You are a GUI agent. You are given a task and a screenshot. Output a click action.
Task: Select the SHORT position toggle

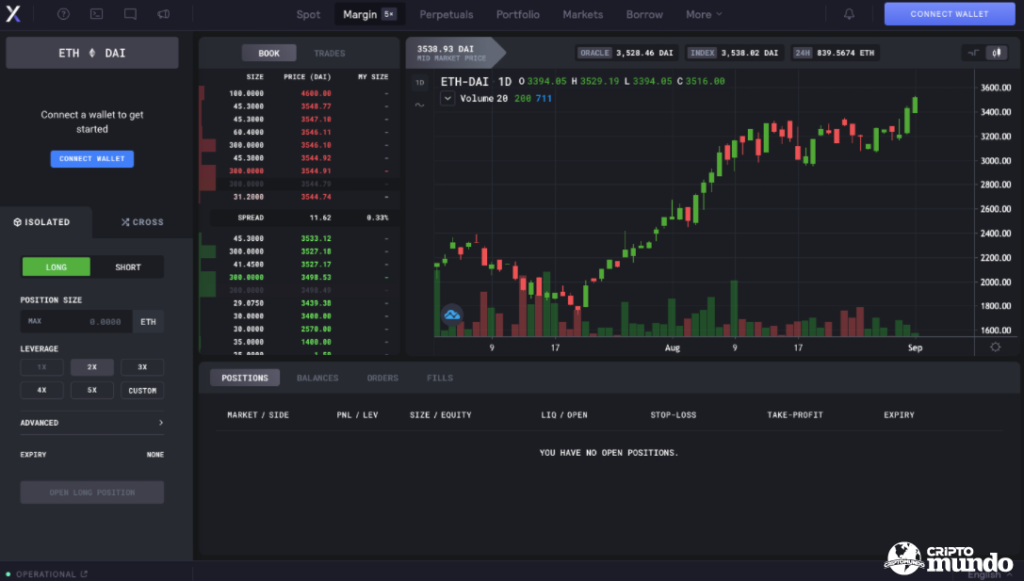(x=127, y=267)
